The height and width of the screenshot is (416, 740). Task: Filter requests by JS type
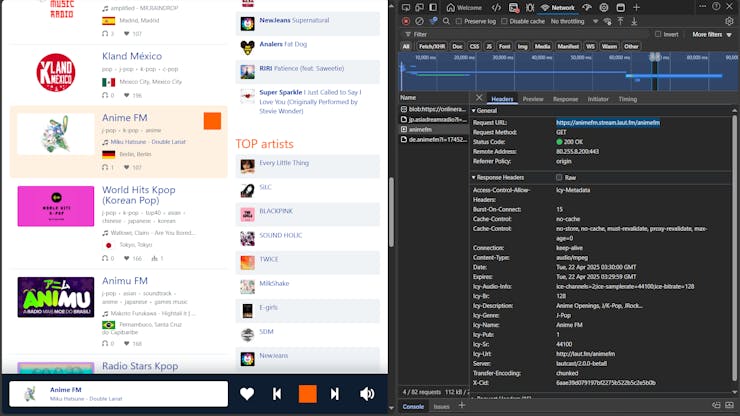(489, 46)
